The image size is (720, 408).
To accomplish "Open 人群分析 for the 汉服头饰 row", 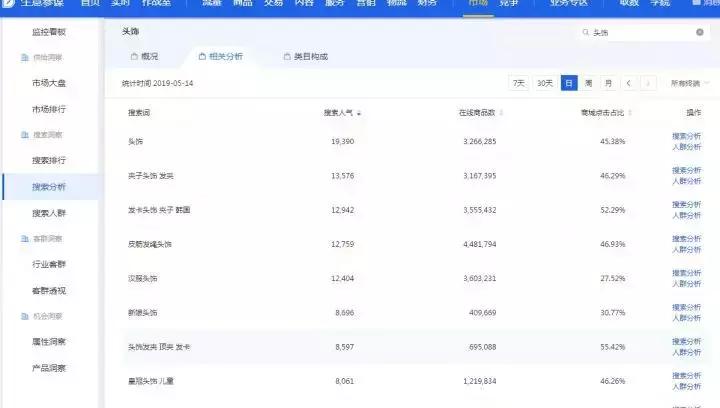I will [x=686, y=284].
